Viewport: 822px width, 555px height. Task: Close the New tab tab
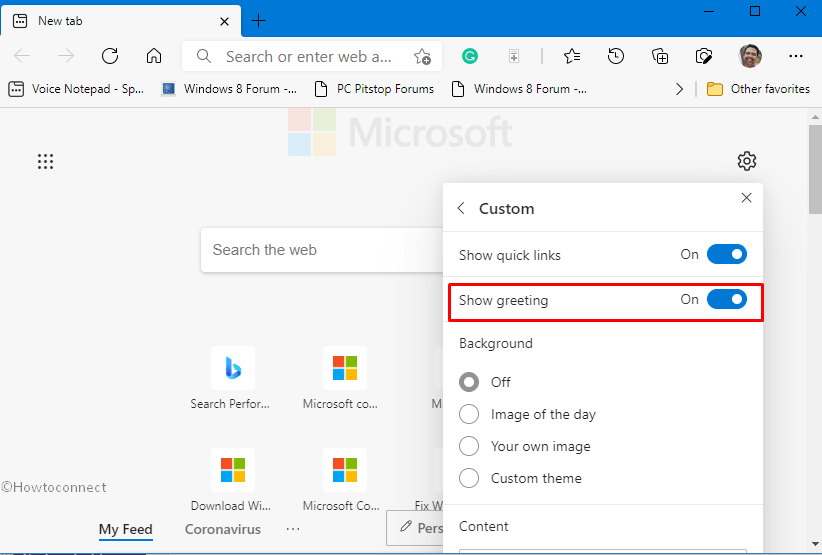[224, 21]
